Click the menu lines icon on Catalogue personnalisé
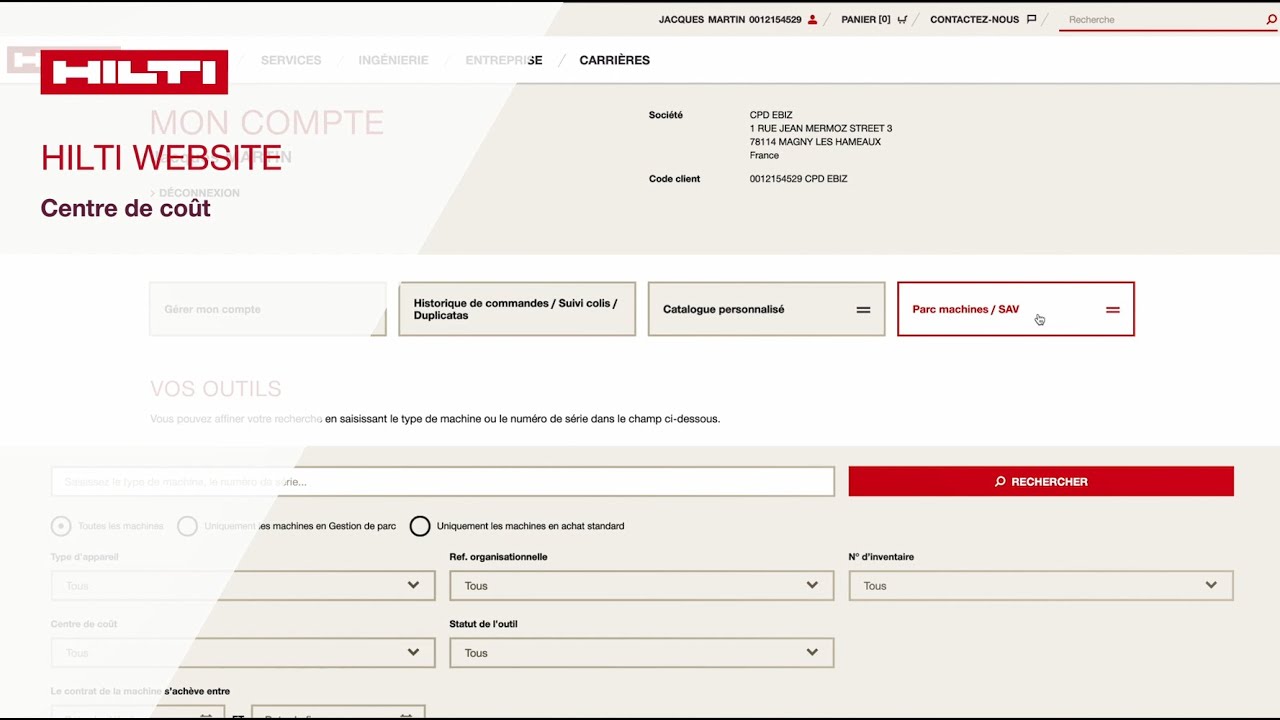Image resolution: width=1280 pixels, height=720 pixels. [863, 310]
